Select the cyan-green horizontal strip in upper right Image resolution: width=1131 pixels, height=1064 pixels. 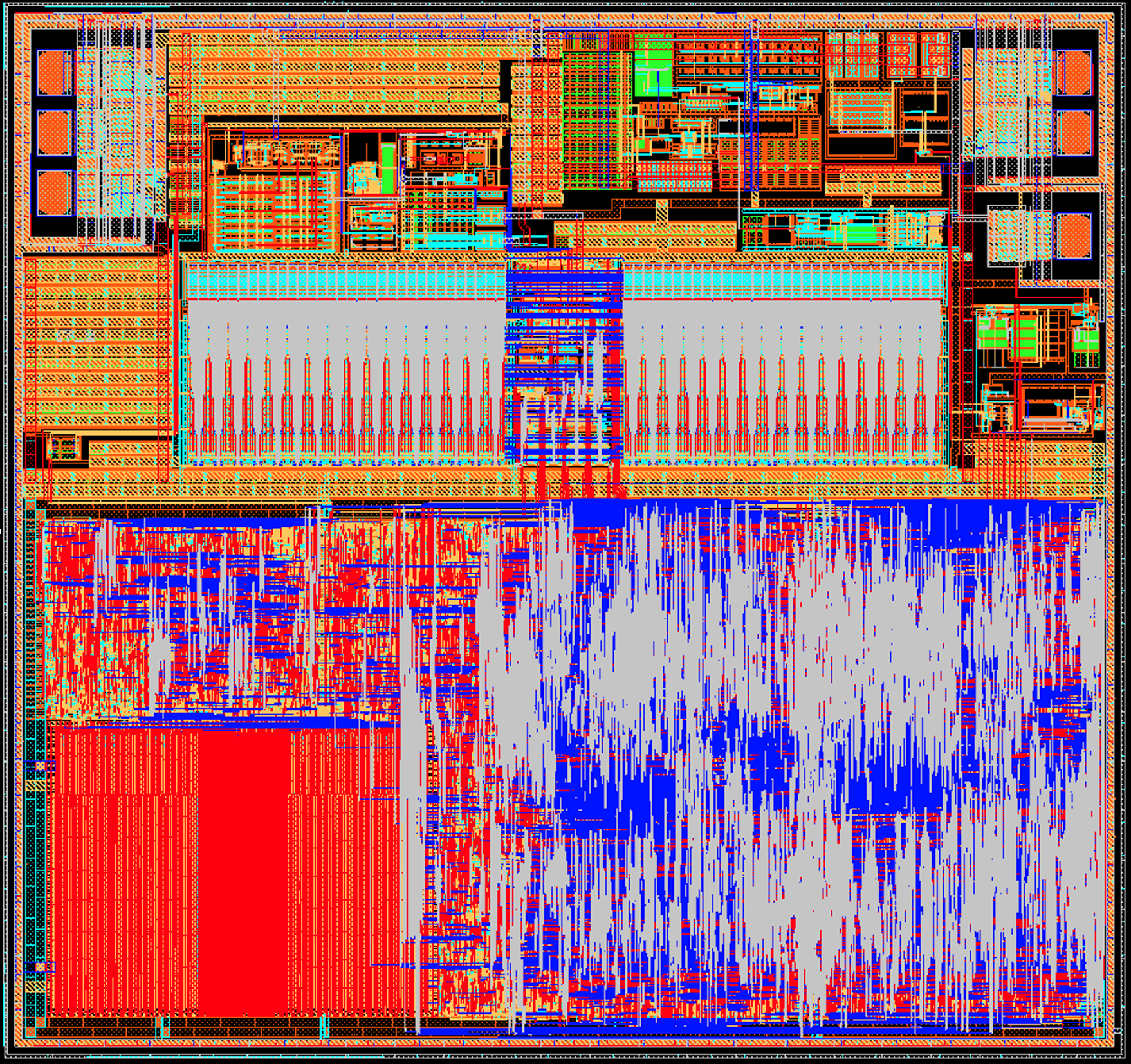(836, 230)
